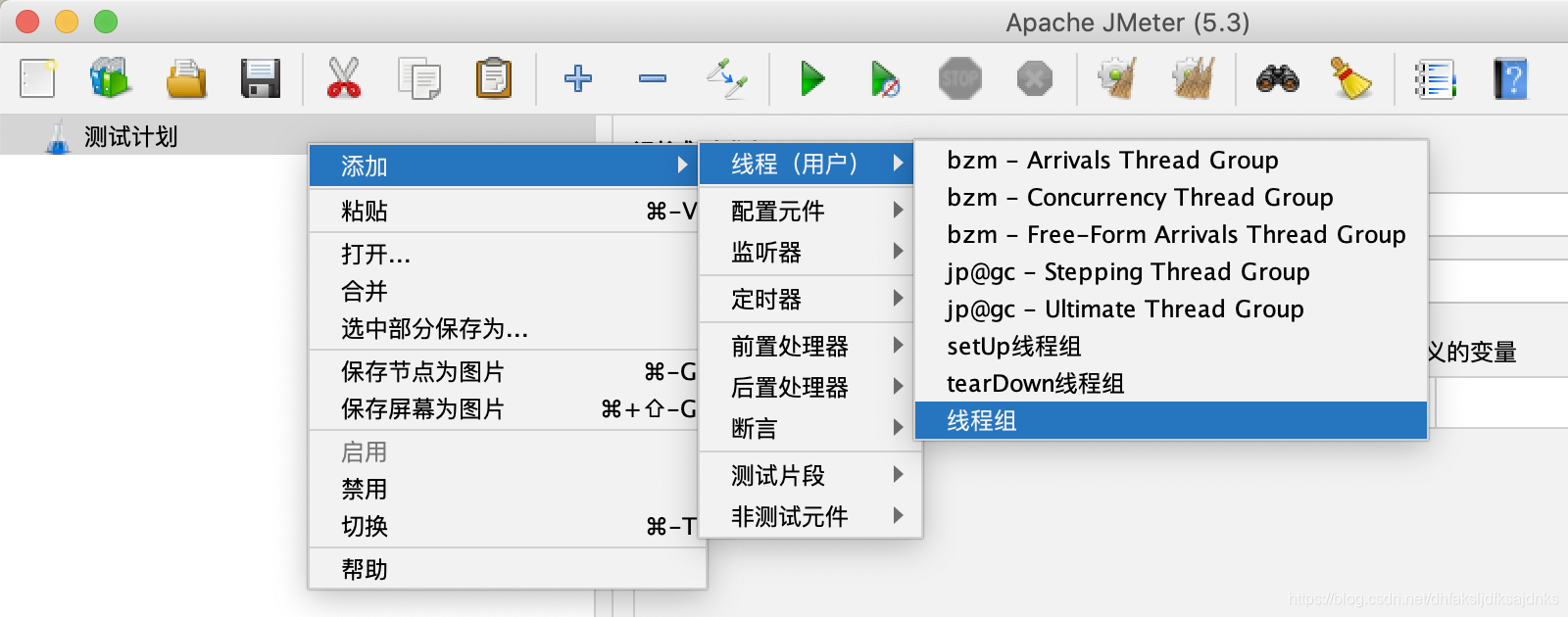
Task: Click the New test plan icon
Action: [37, 78]
